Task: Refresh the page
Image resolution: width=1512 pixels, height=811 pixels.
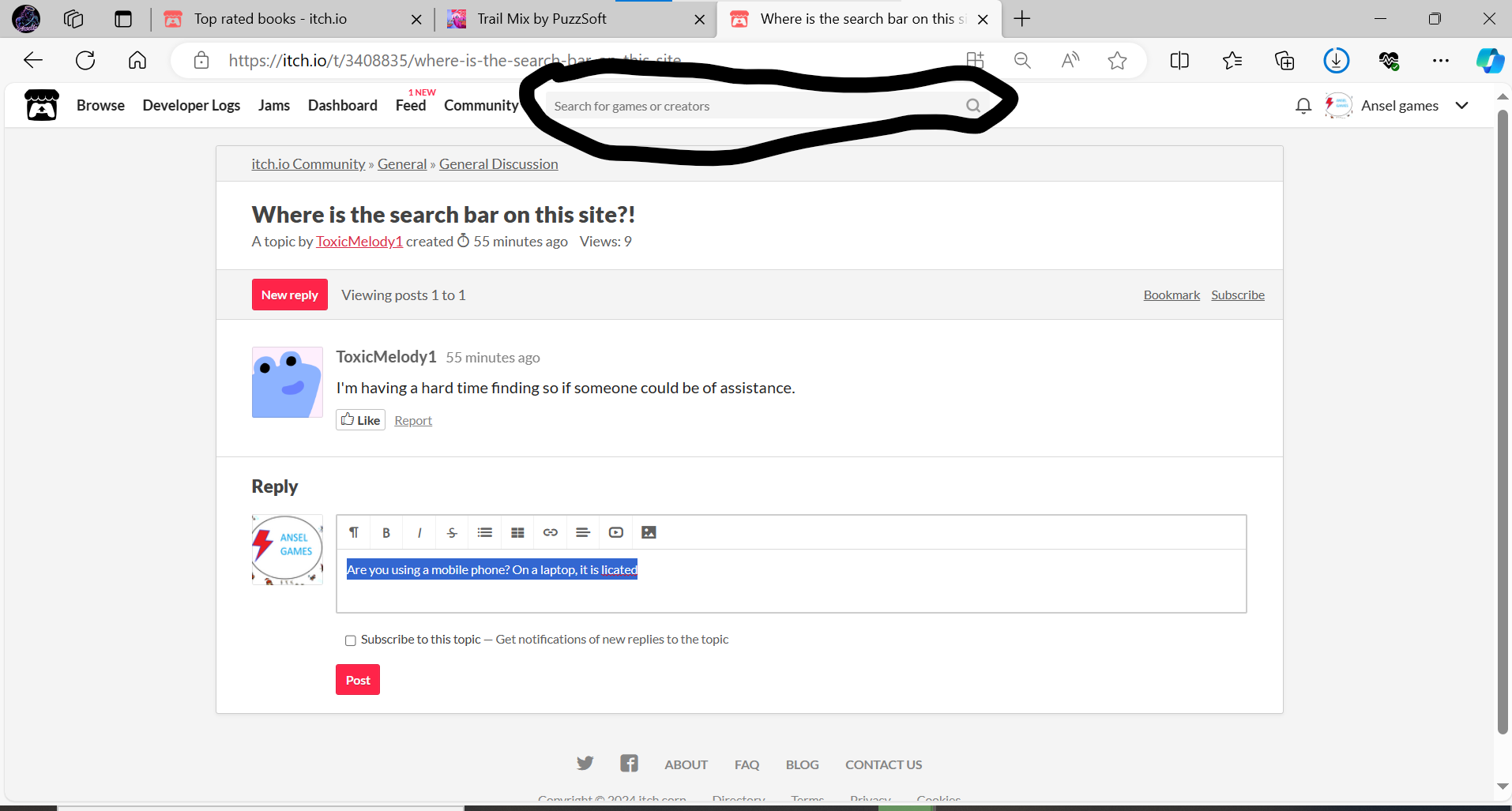Action: [x=85, y=60]
